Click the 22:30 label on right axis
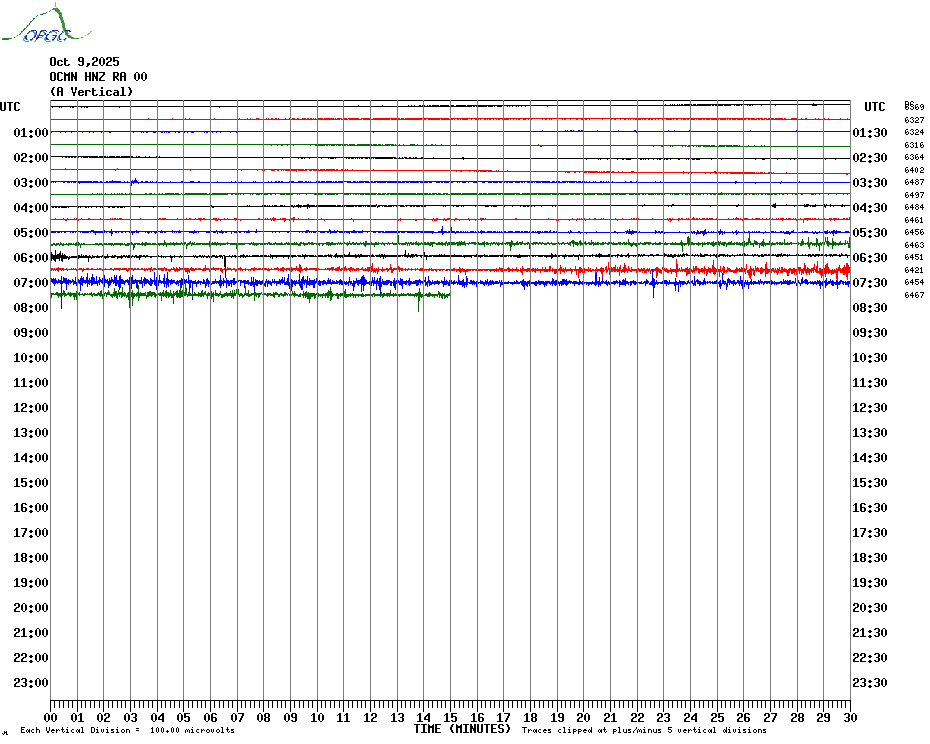 (x=870, y=657)
